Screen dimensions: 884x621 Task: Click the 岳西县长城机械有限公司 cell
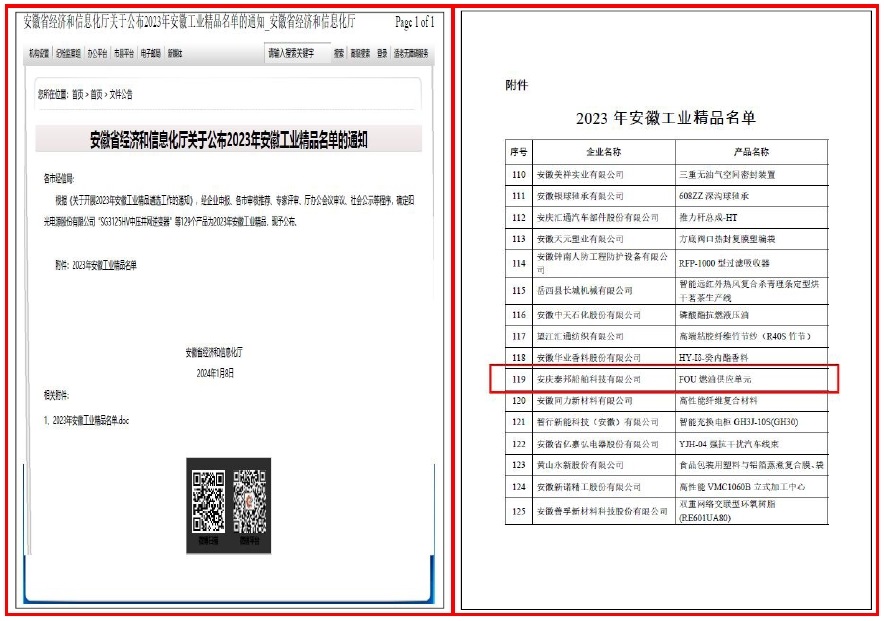(604, 291)
